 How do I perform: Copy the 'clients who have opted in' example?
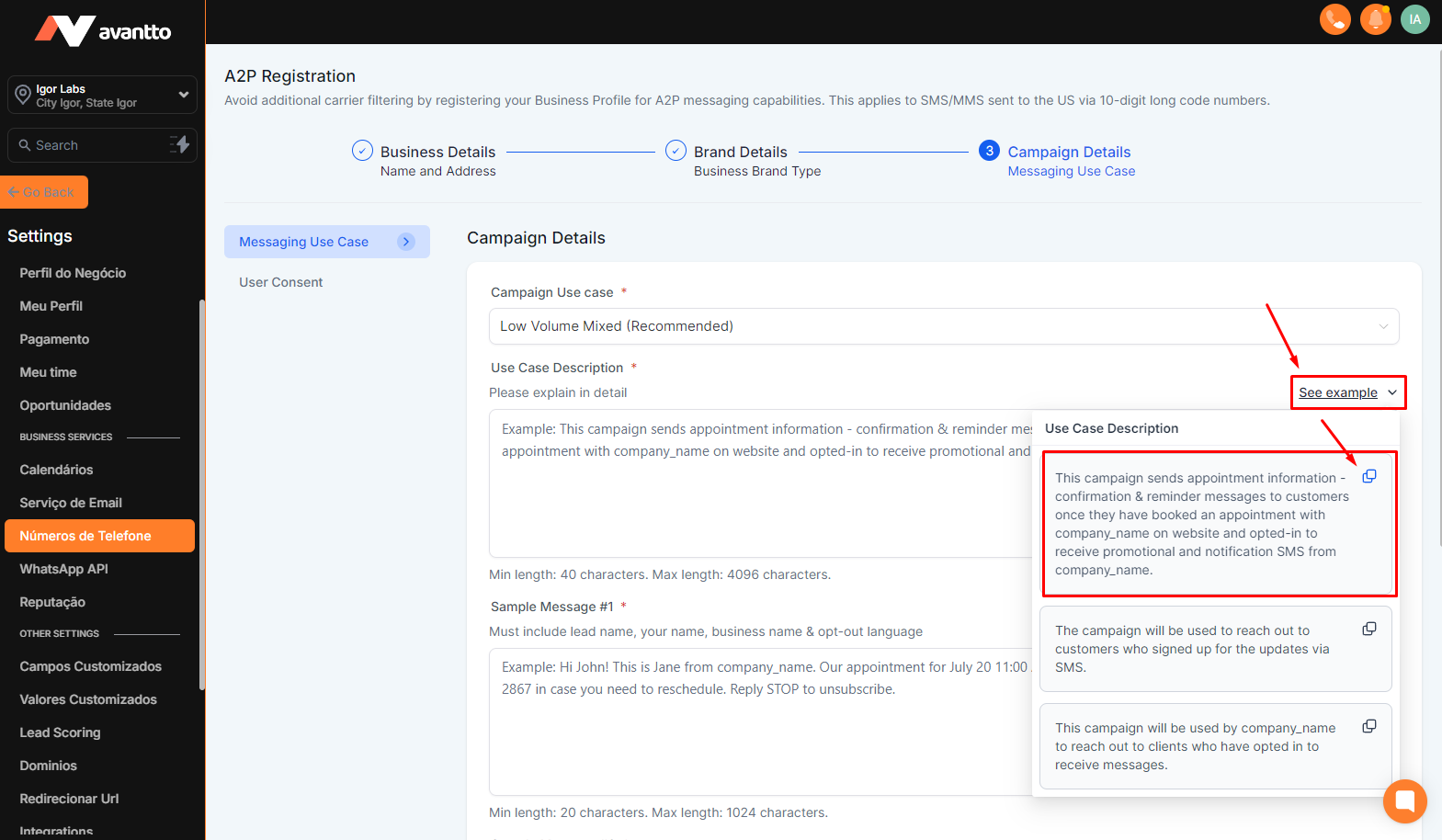coord(1368,726)
